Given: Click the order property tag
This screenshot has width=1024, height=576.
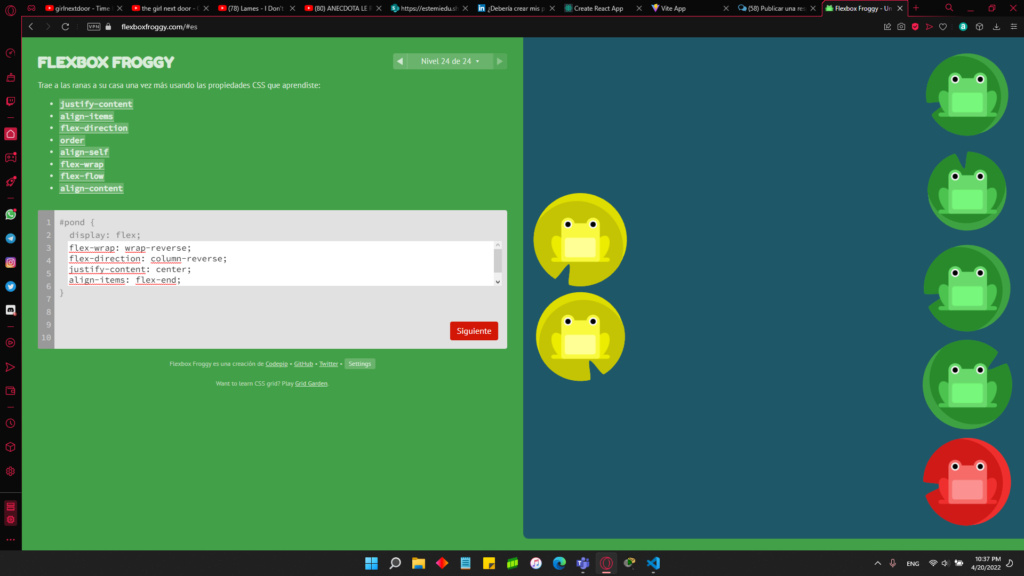Looking at the screenshot, I should pos(72,140).
